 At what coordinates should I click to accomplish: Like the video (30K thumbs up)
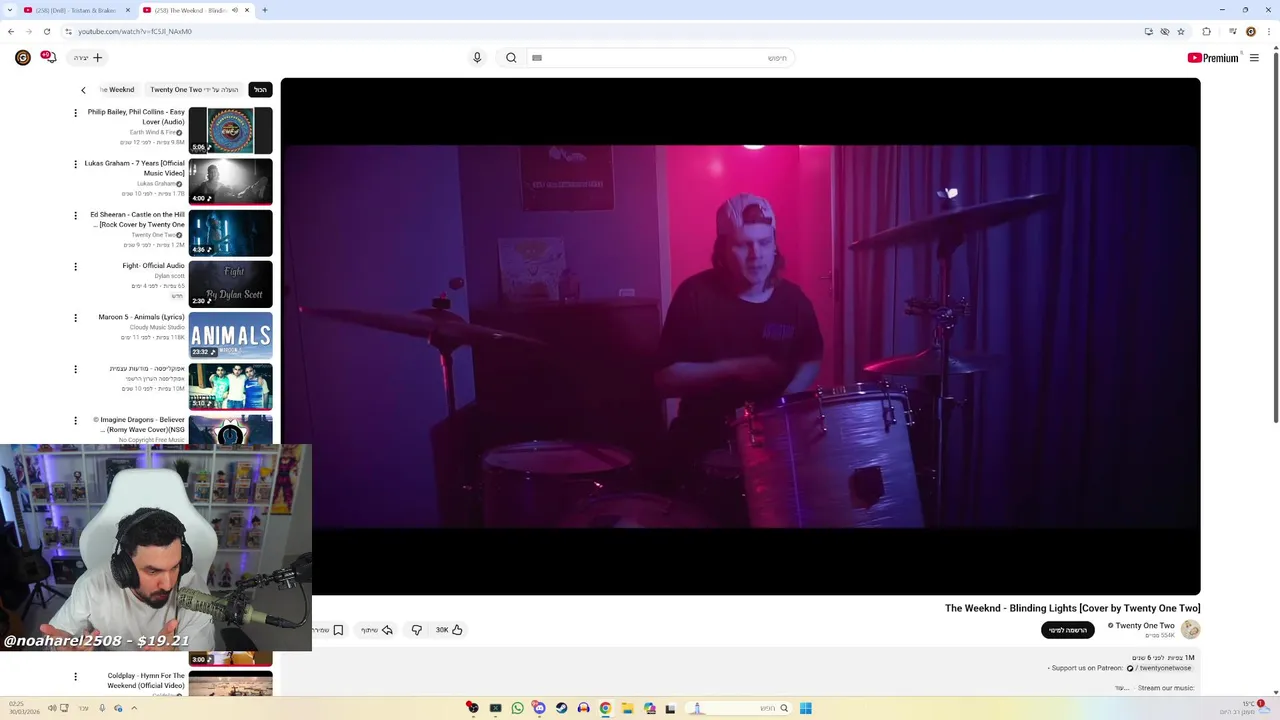449,630
